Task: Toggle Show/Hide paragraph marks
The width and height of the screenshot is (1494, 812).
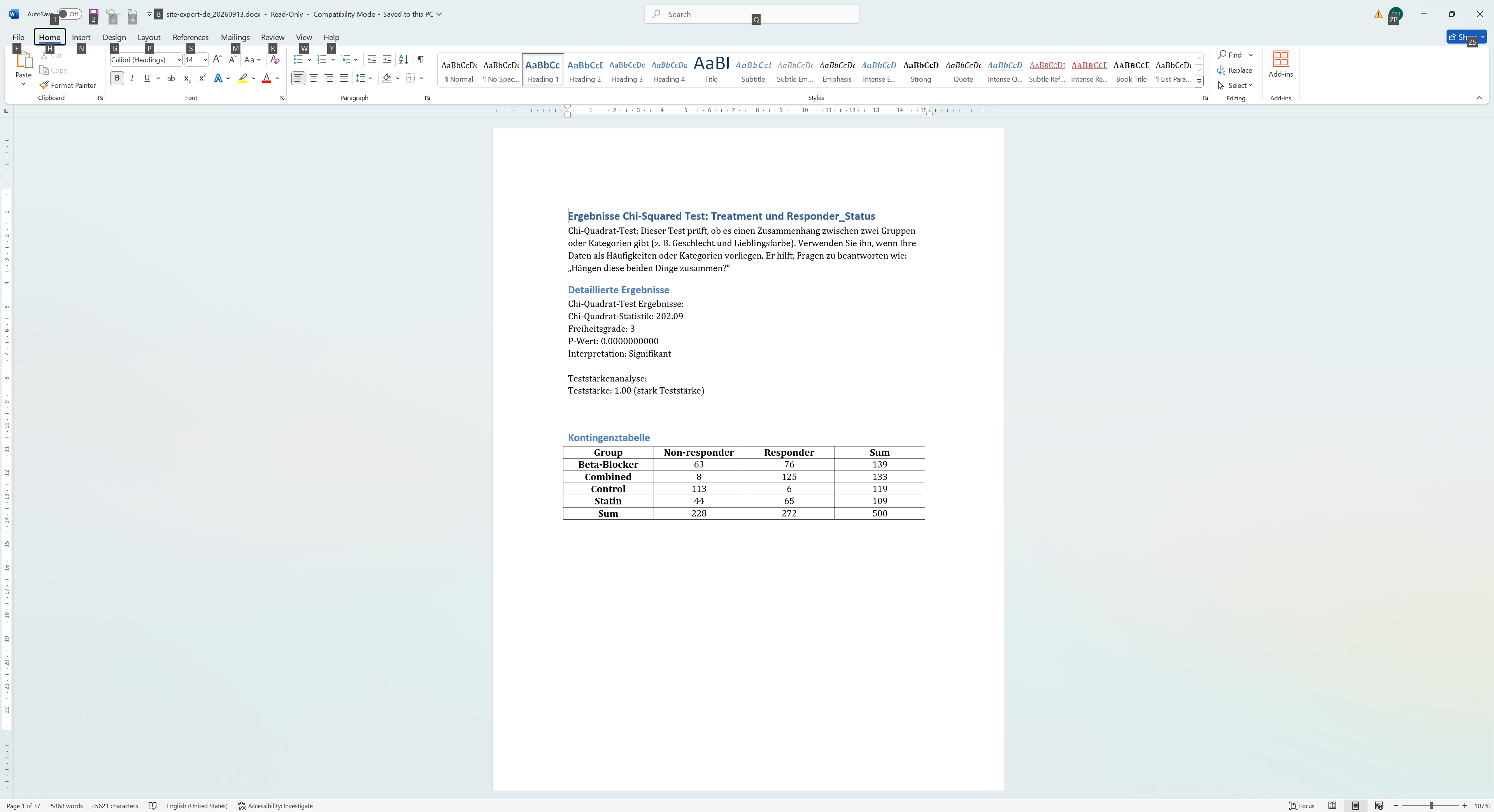Action: click(421, 59)
